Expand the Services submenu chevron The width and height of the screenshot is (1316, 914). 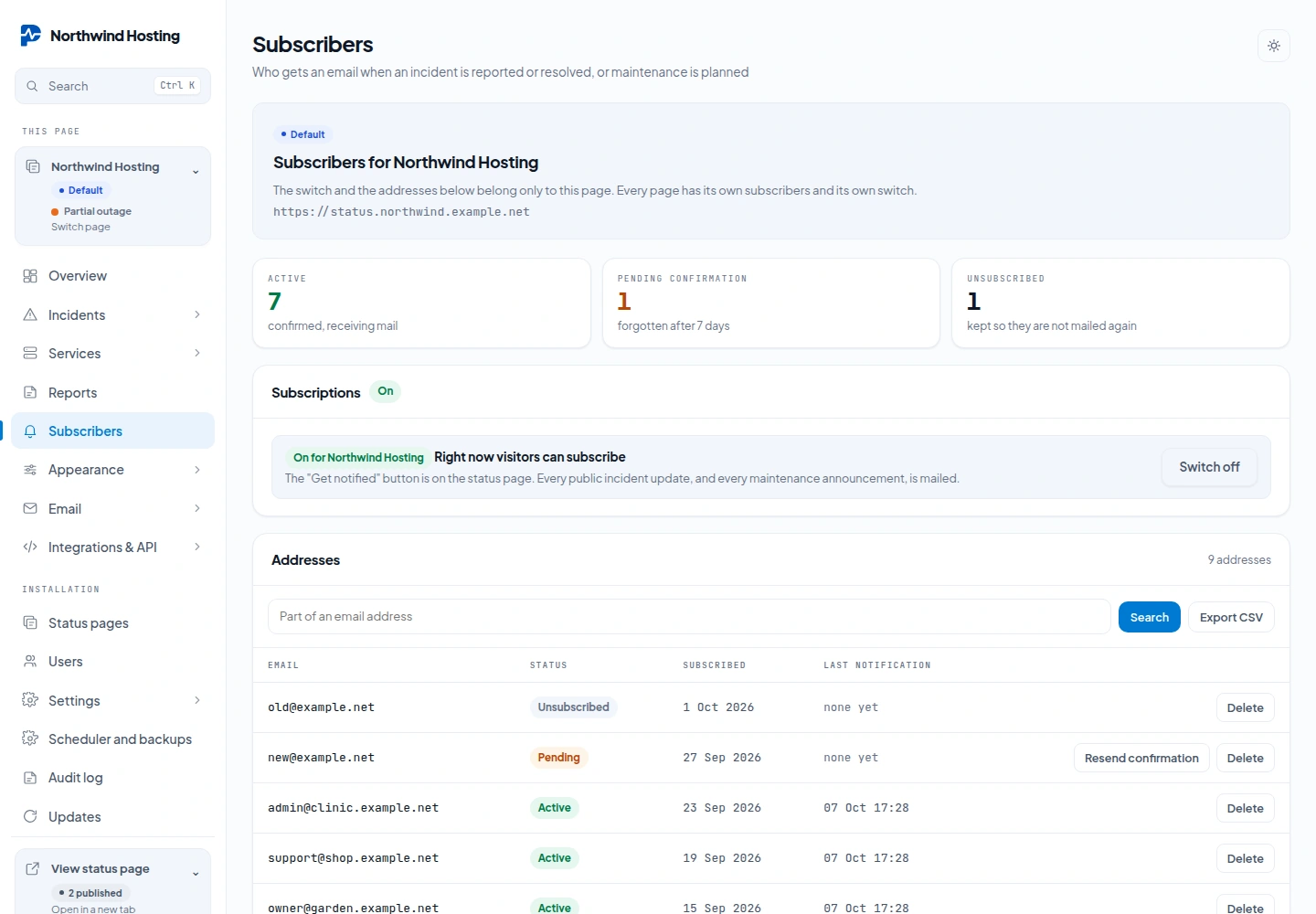point(197,353)
